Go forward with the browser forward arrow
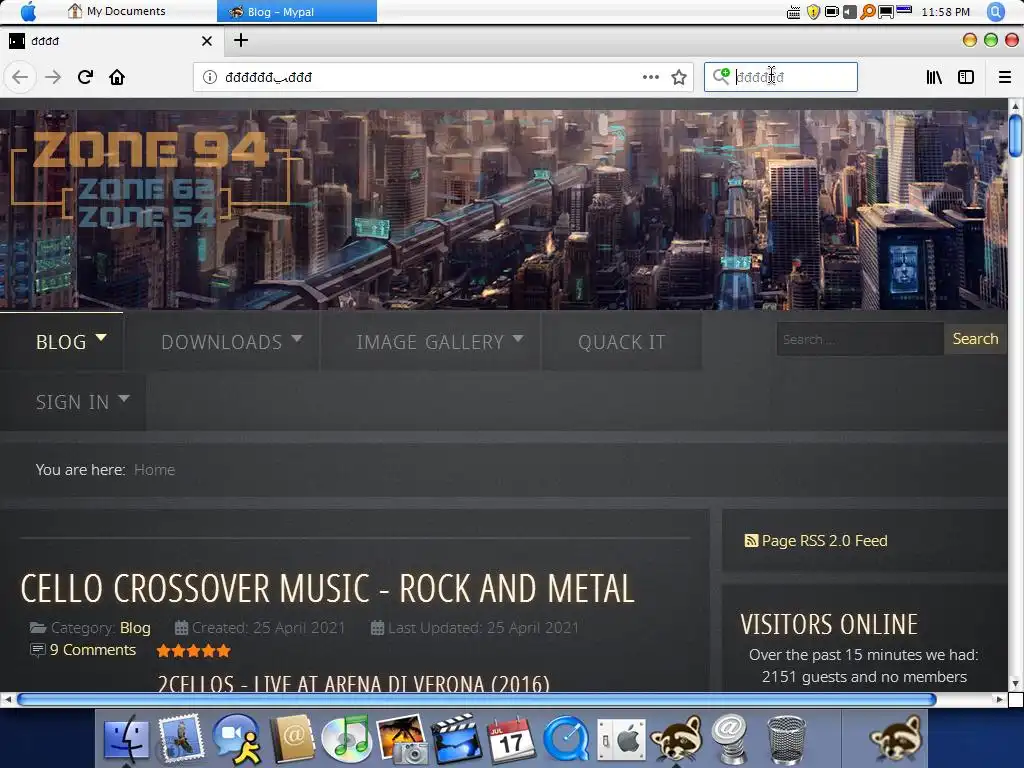Viewport: 1024px width, 768px height. pyautogui.click(x=53, y=77)
